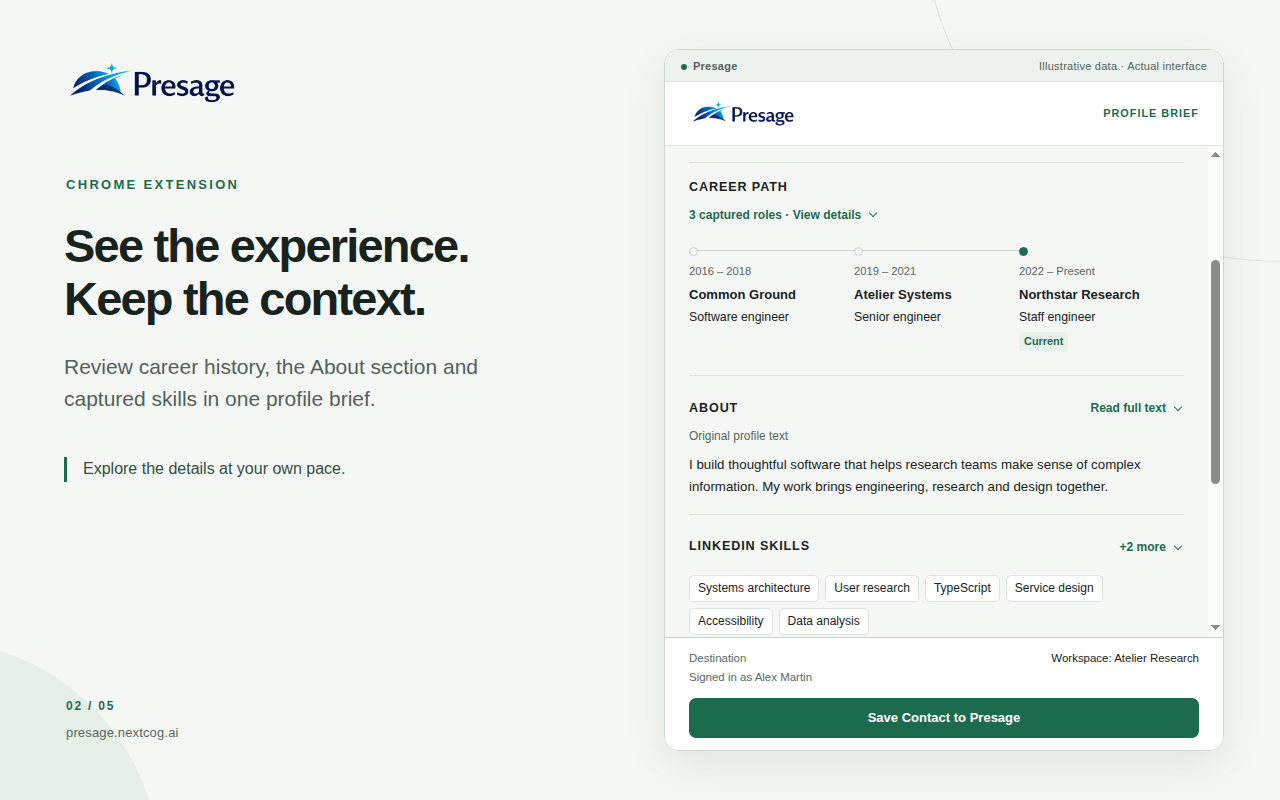Click the Workspace: Atelier Research text
This screenshot has height=800, width=1280.
(1125, 658)
